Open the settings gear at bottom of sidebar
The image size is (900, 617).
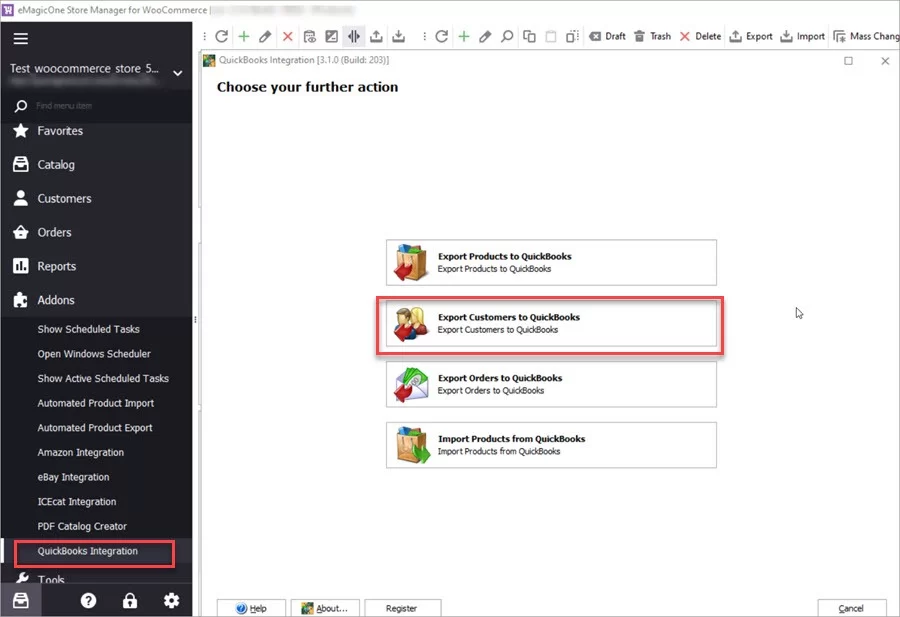(x=170, y=600)
